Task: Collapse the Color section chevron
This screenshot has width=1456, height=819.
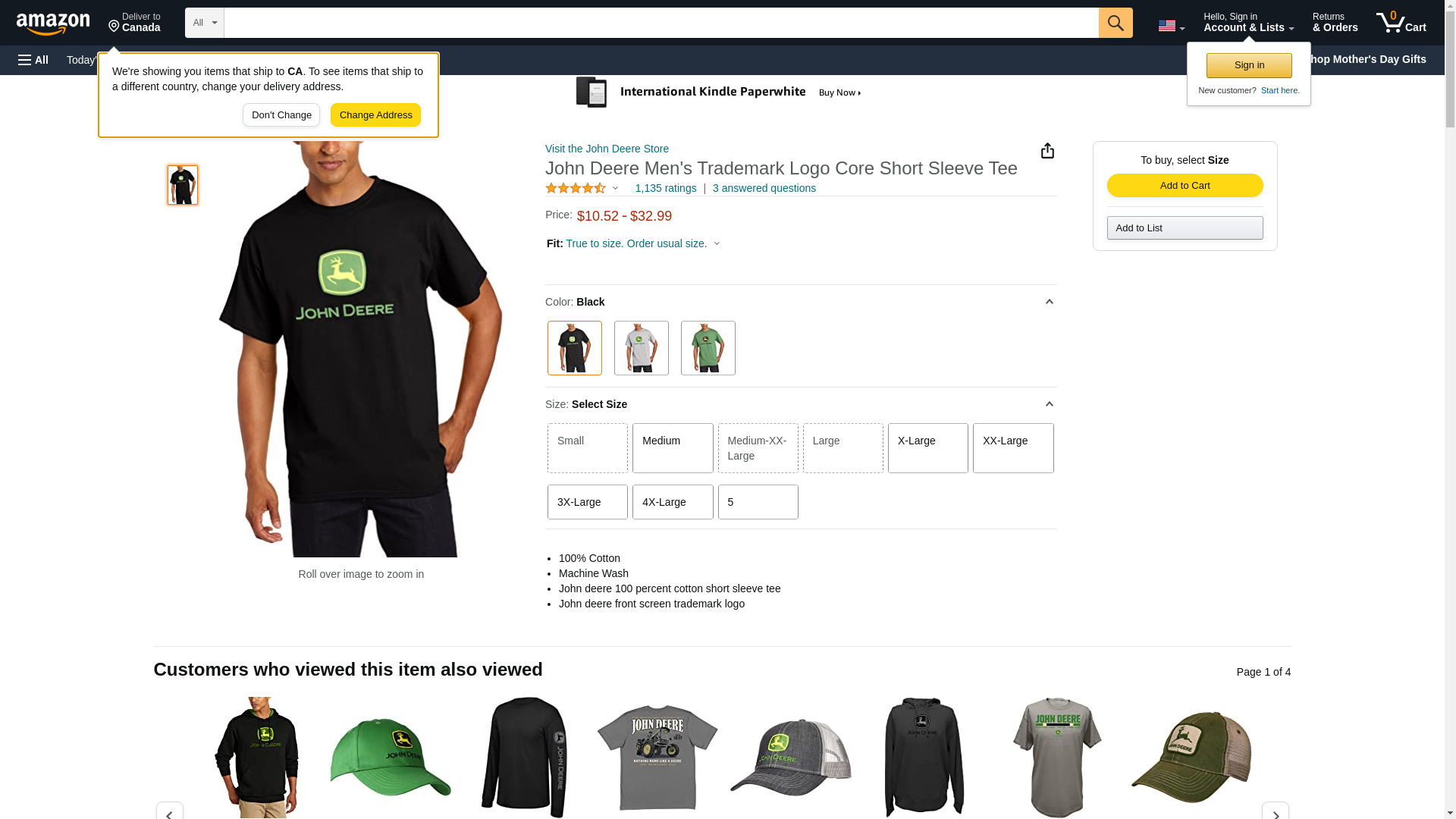Action: point(1049,302)
